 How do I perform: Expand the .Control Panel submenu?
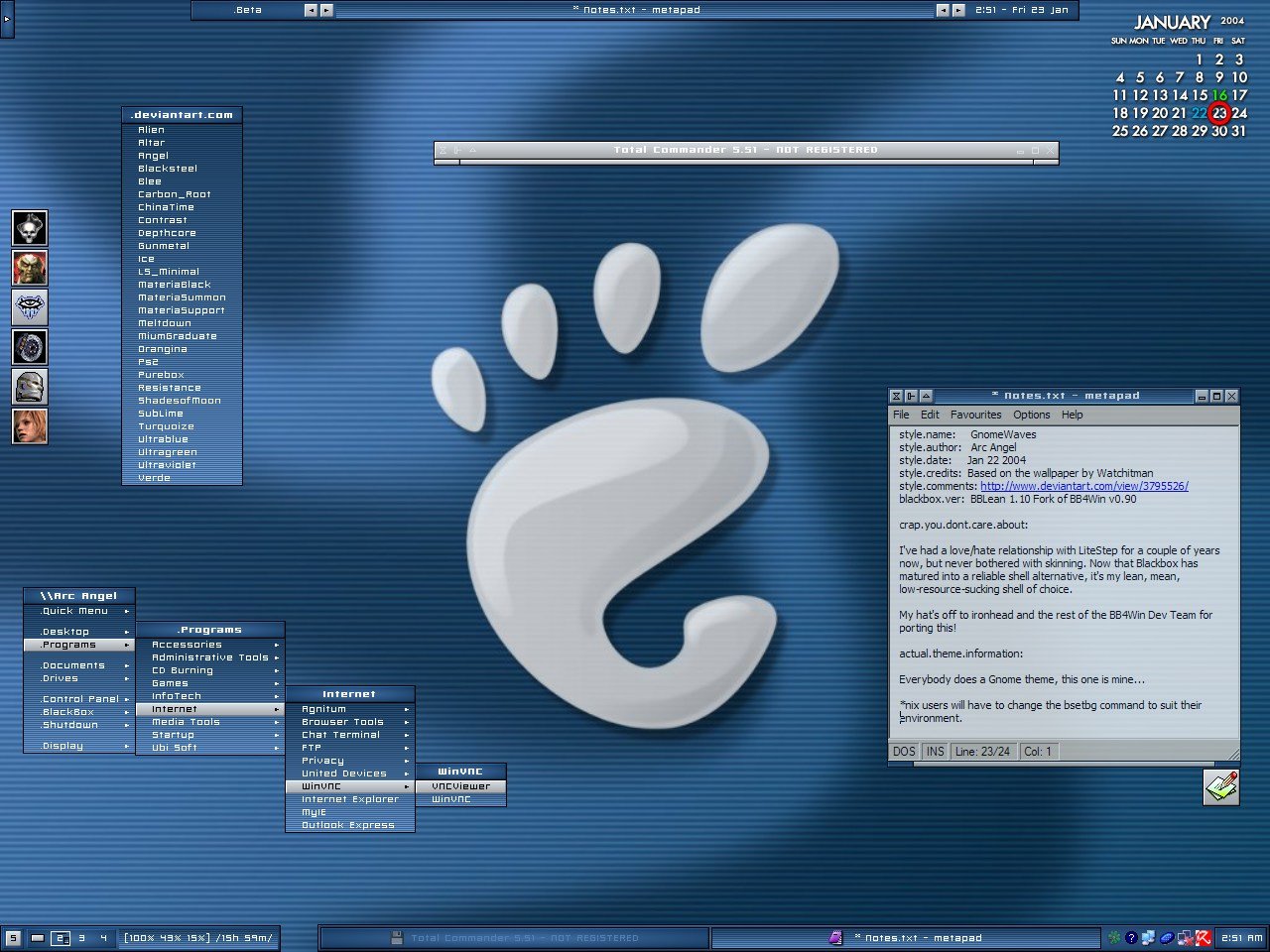click(79, 699)
